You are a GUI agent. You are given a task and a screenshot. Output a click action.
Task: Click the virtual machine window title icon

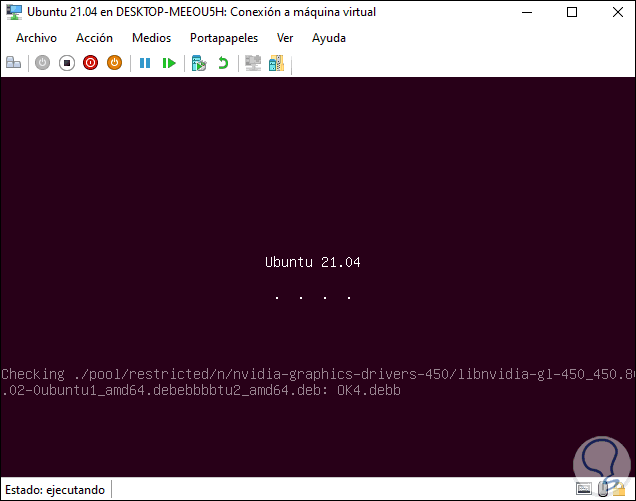pos(14,12)
